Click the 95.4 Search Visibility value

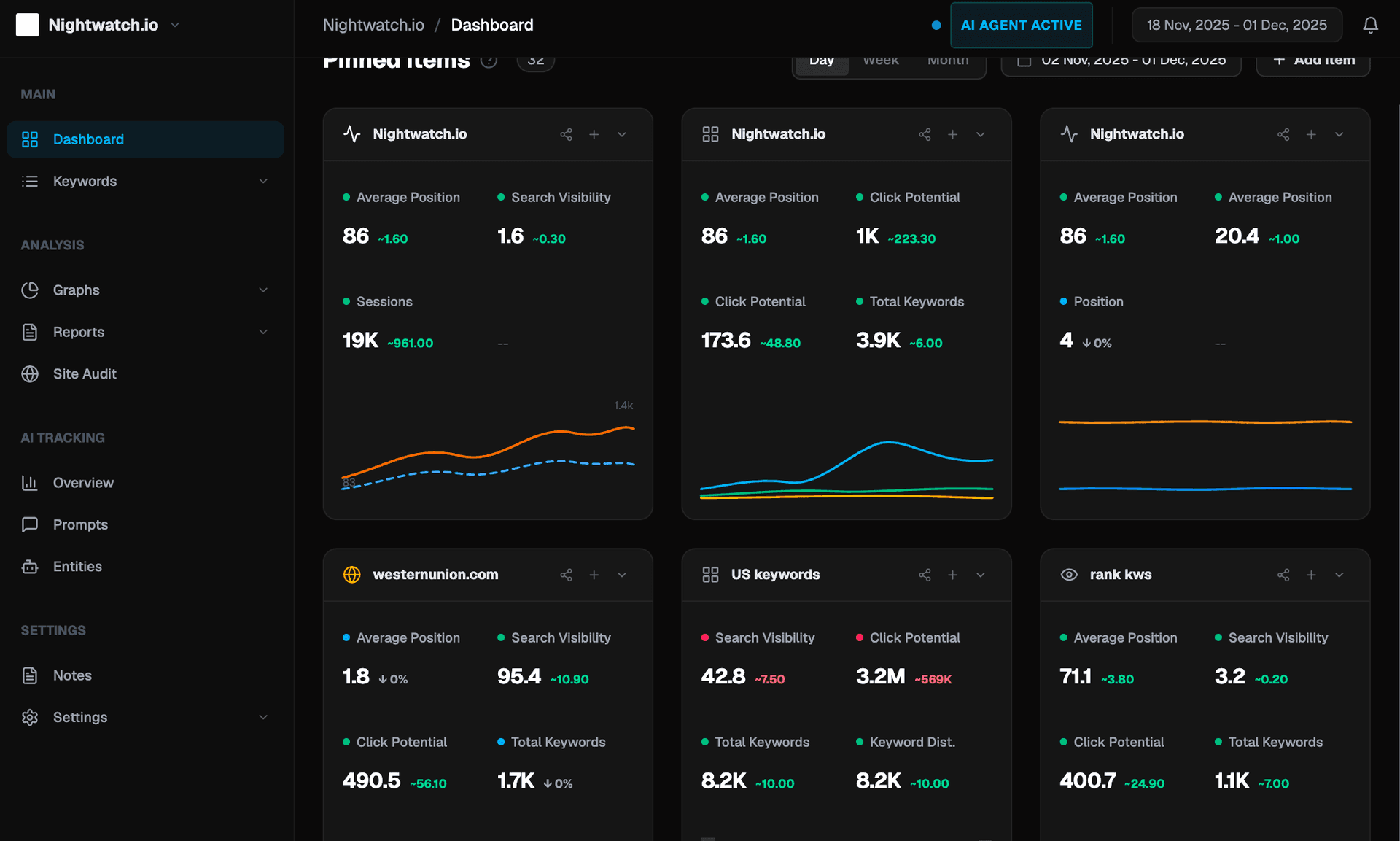(518, 677)
